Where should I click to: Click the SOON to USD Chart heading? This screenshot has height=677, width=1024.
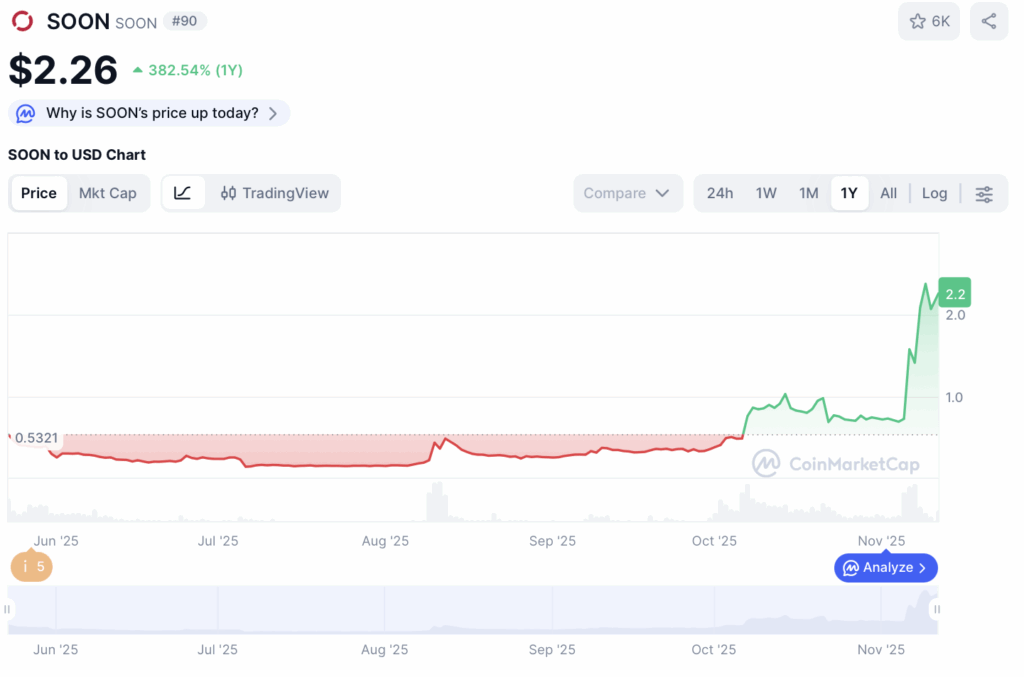76,155
